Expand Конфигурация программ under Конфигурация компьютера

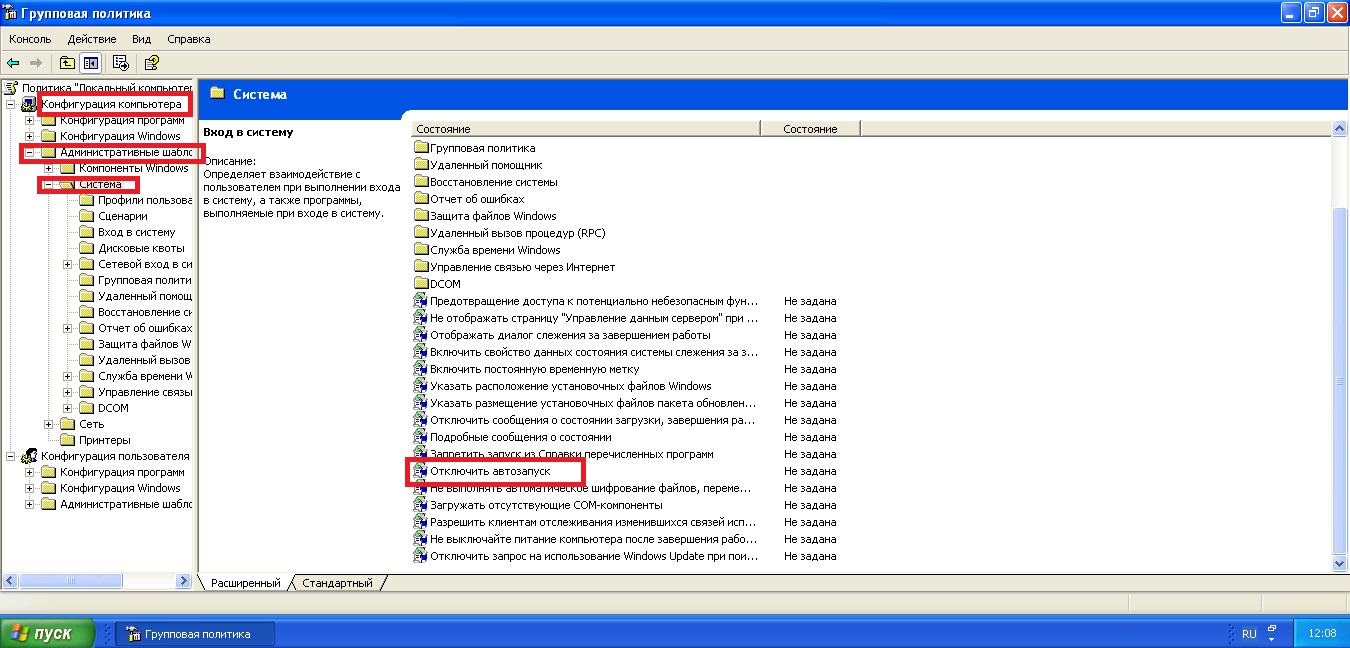30,120
